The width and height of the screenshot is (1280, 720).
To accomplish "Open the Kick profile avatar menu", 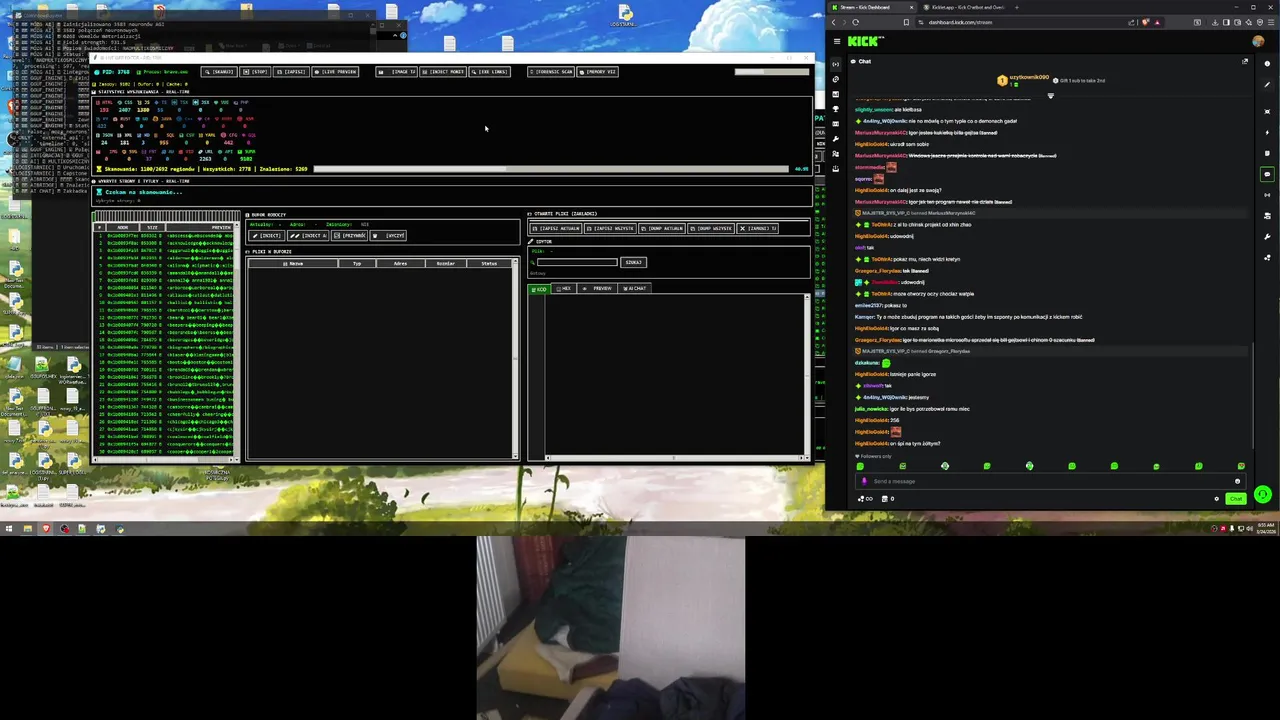I will coord(1259,41).
